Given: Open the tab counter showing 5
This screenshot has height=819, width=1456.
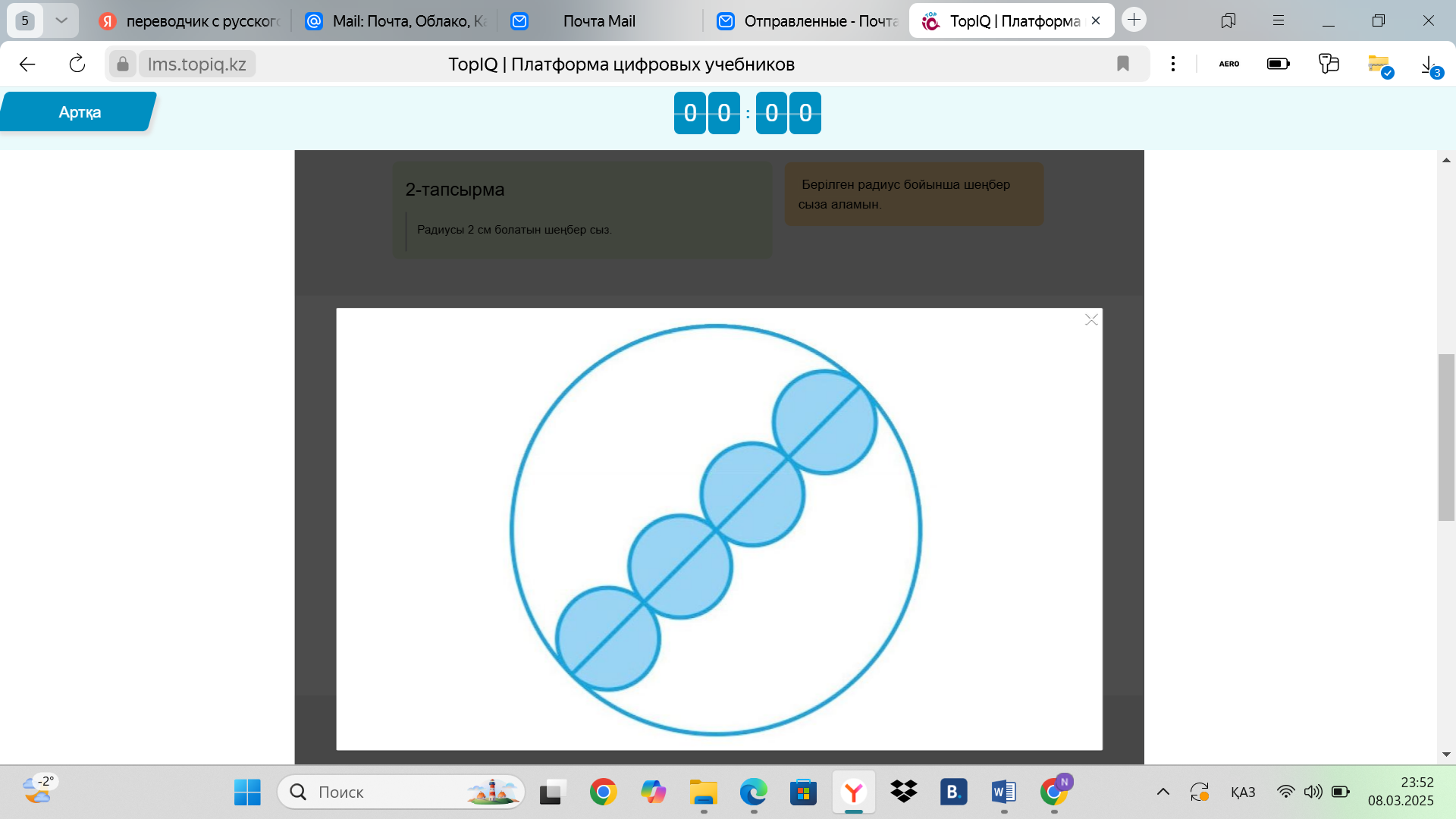Looking at the screenshot, I should [25, 20].
